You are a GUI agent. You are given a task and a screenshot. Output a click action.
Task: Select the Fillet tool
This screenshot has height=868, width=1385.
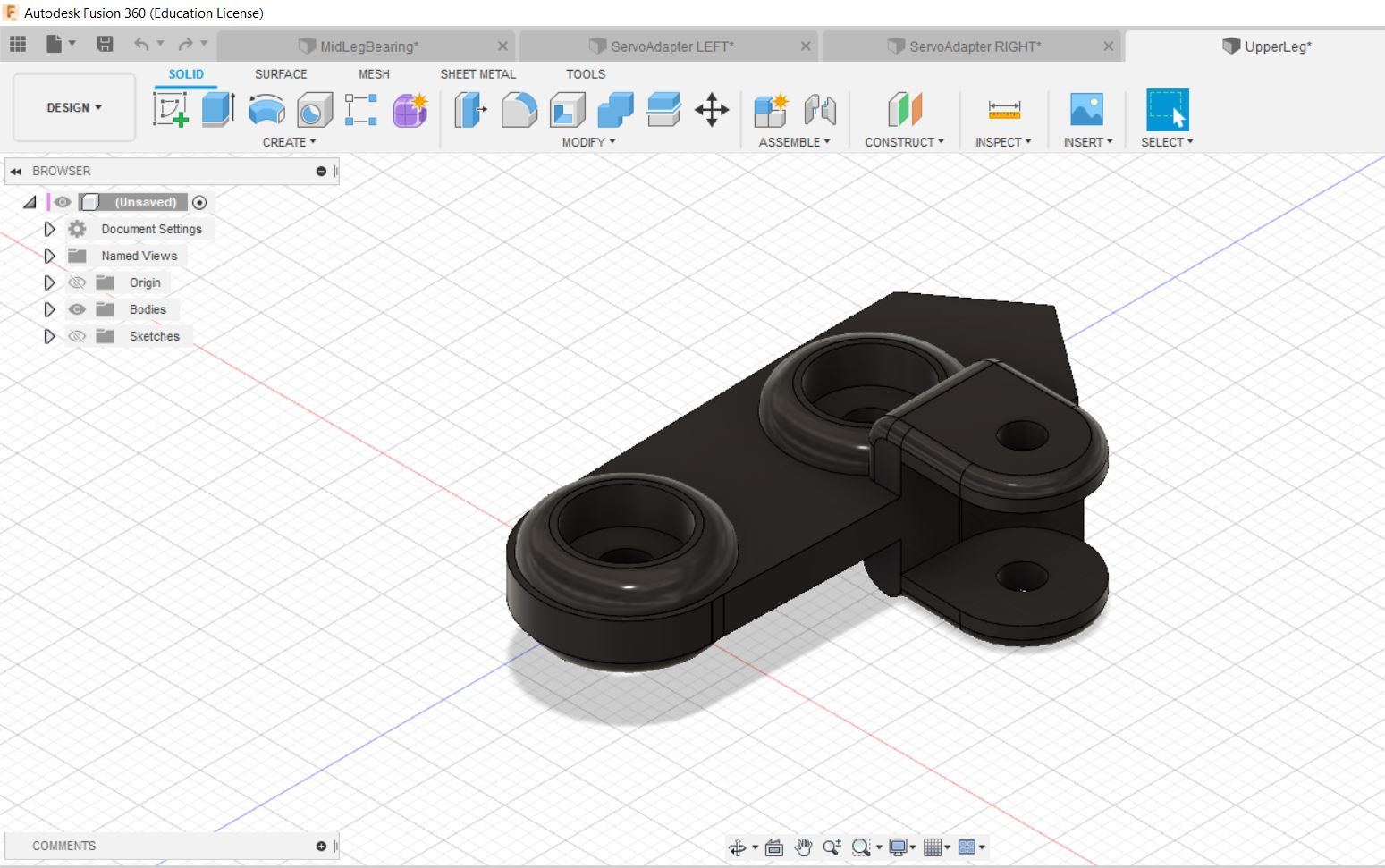click(x=519, y=110)
